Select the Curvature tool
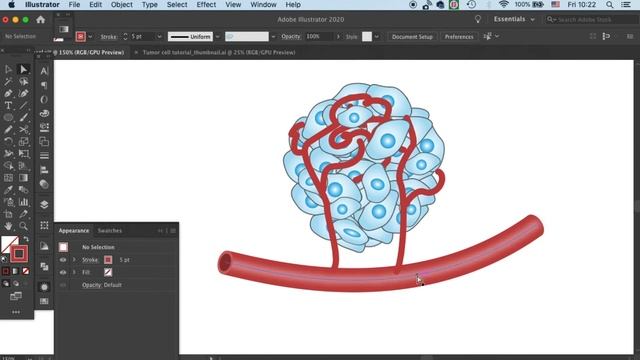 (x=23, y=93)
